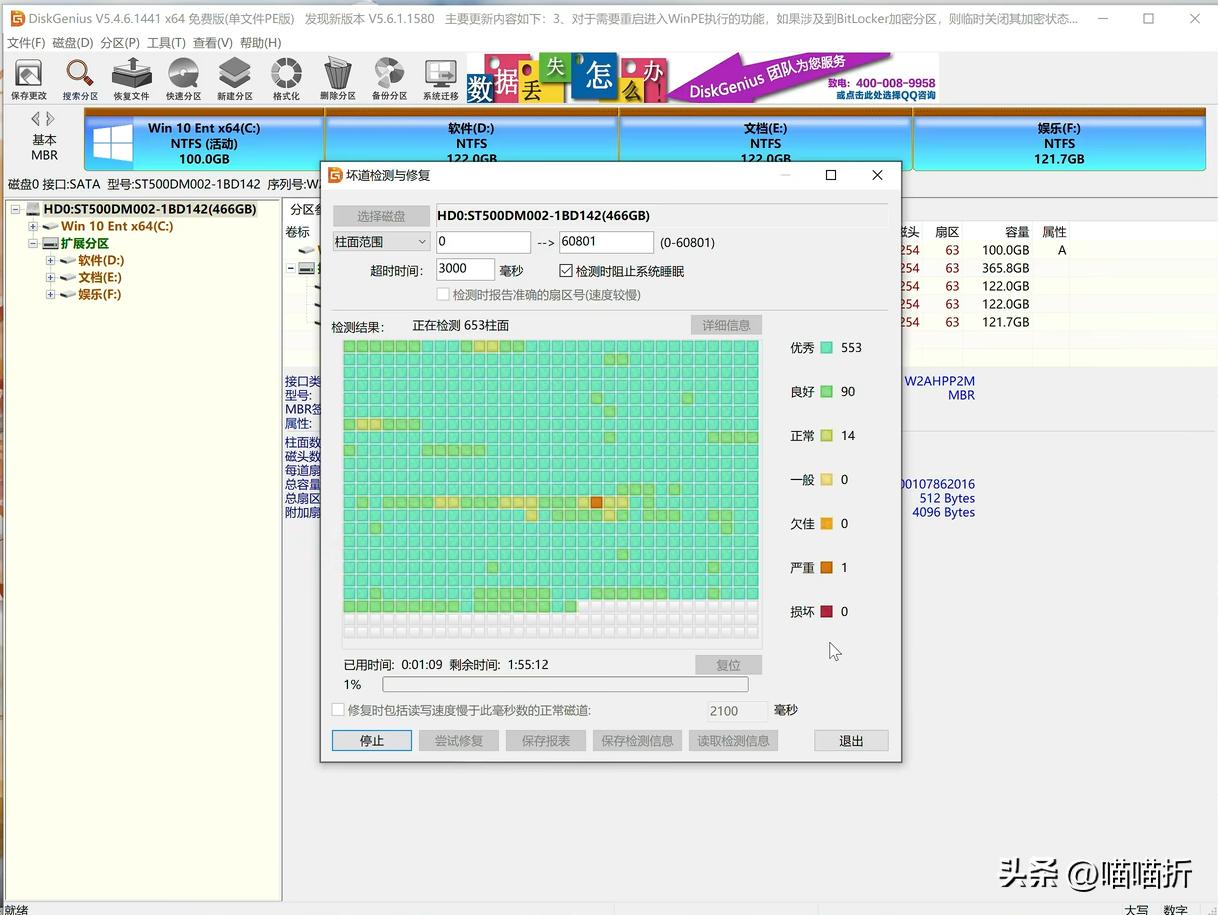
Task: Choose the Format (格式化) toolbar icon
Action: 286,78
